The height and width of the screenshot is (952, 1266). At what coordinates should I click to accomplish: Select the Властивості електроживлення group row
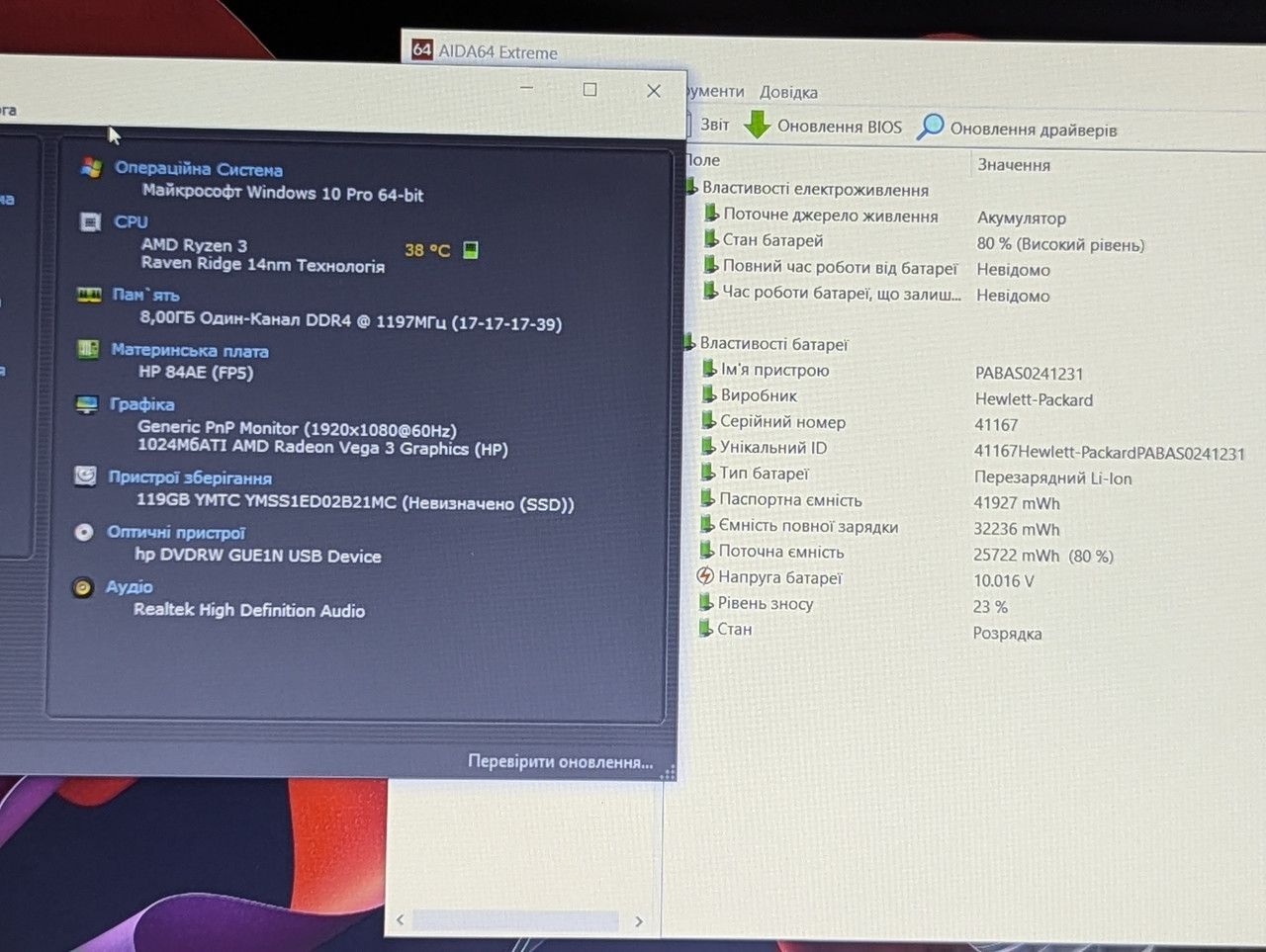(x=815, y=189)
